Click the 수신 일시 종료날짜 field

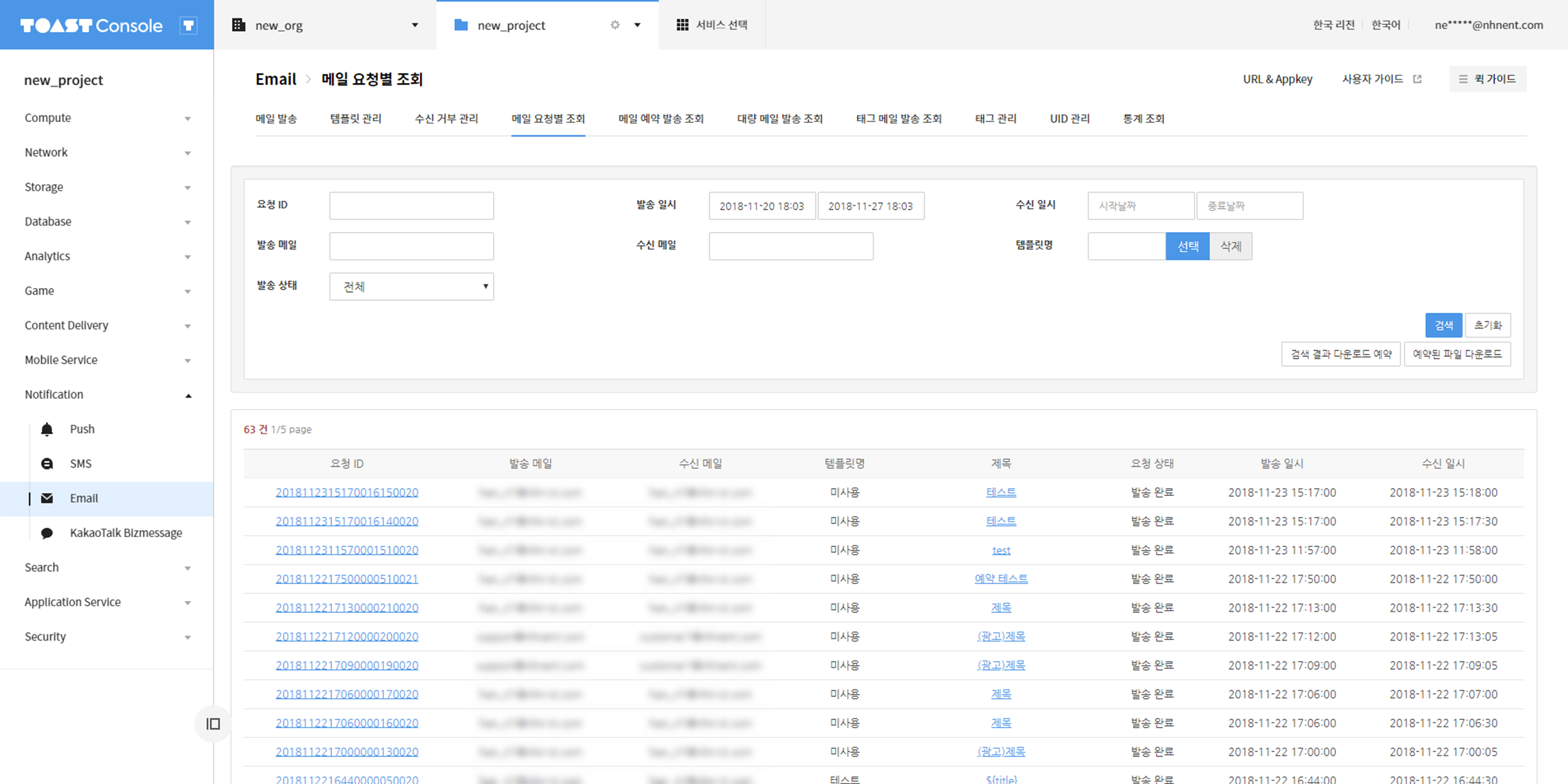coord(1249,206)
